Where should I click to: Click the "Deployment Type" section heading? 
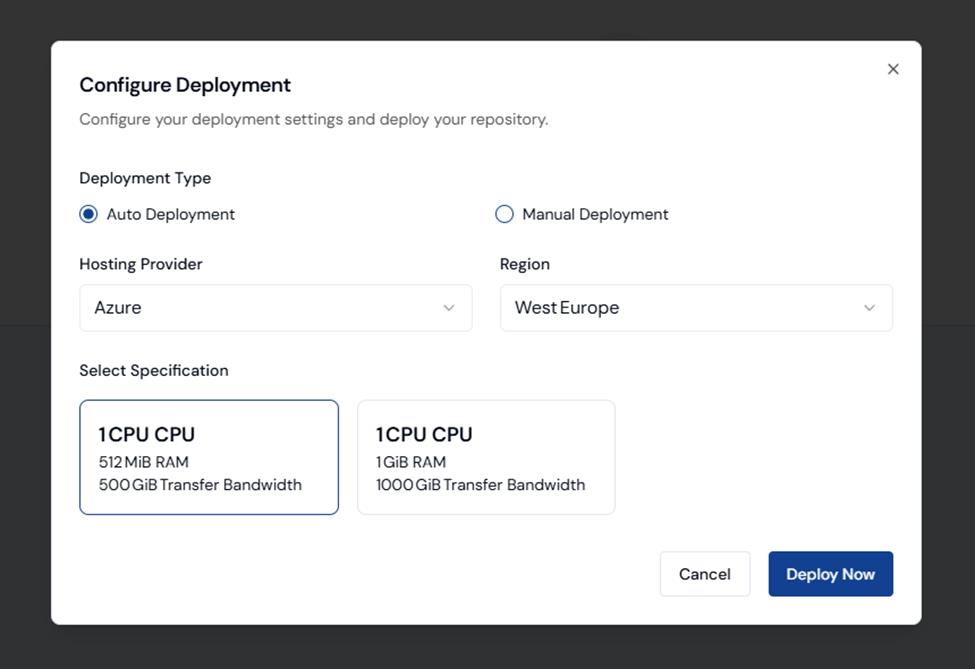tap(145, 178)
